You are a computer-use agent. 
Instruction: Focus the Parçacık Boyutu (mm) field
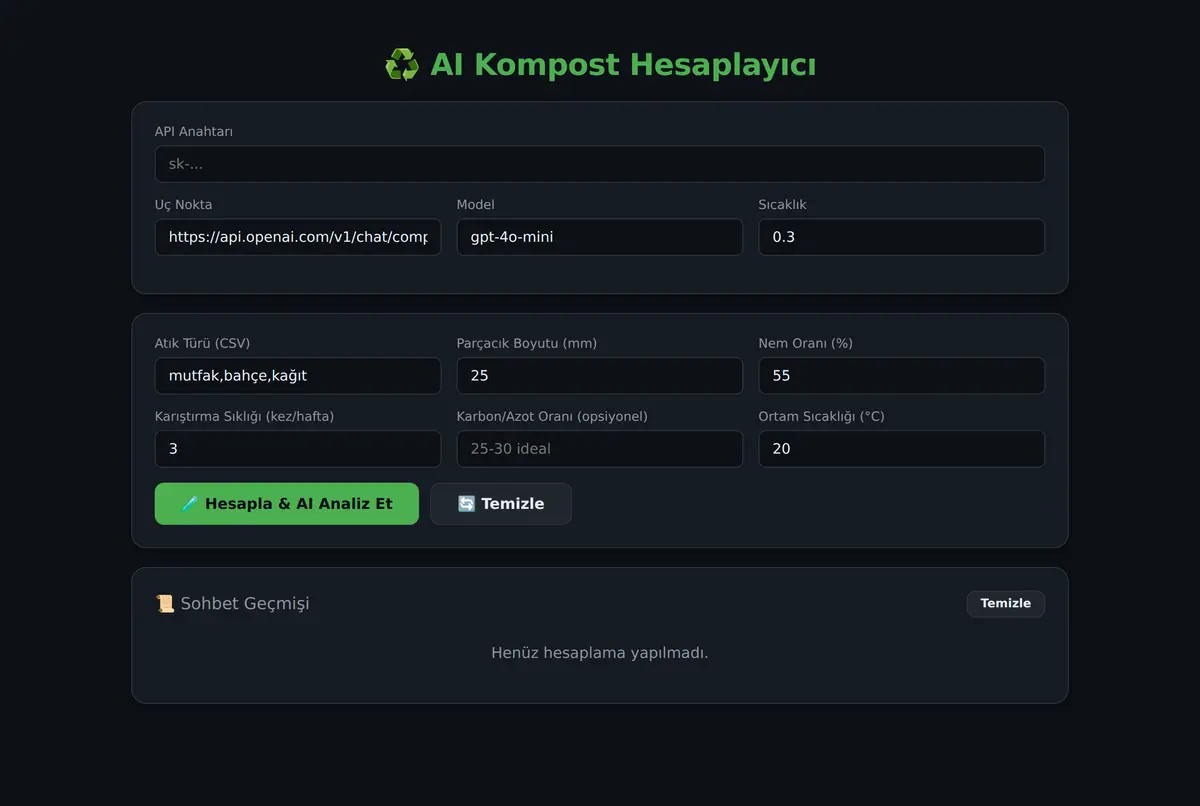600,376
